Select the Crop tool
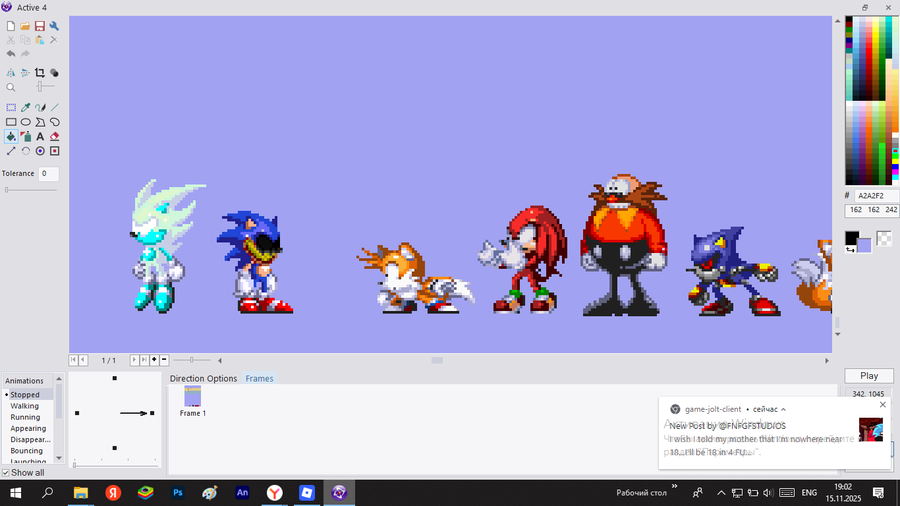Screen dimensions: 900x506 [x=40, y=73]
